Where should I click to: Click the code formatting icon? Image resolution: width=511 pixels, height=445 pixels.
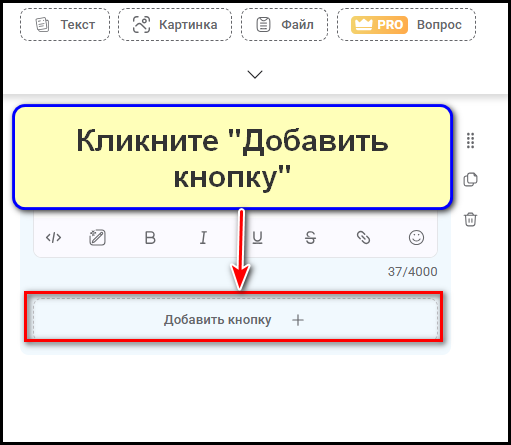coord(53,238)
